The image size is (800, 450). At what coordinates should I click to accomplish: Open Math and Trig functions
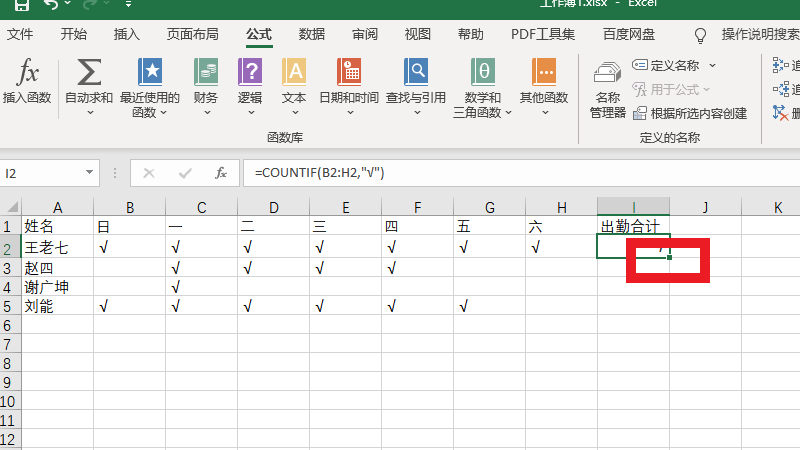click(483, 73)
